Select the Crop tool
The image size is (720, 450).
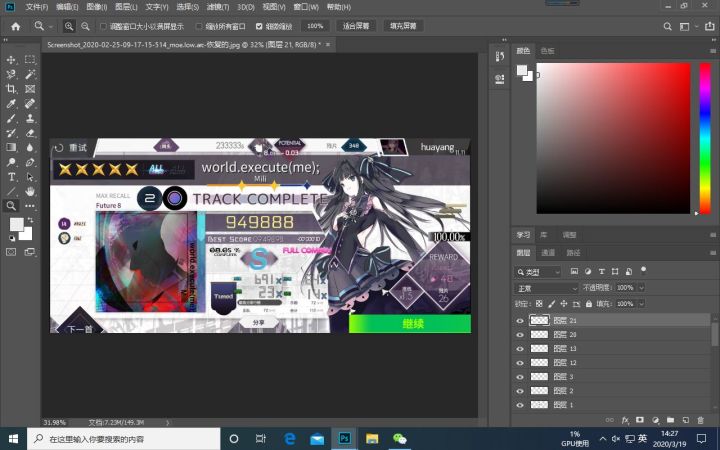coord(11,89)
